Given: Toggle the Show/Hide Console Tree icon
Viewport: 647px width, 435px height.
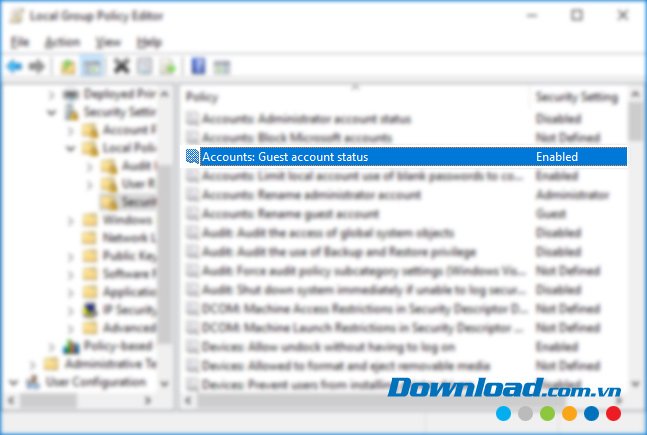Looking at the screenshot, I should tap(93, 66).
